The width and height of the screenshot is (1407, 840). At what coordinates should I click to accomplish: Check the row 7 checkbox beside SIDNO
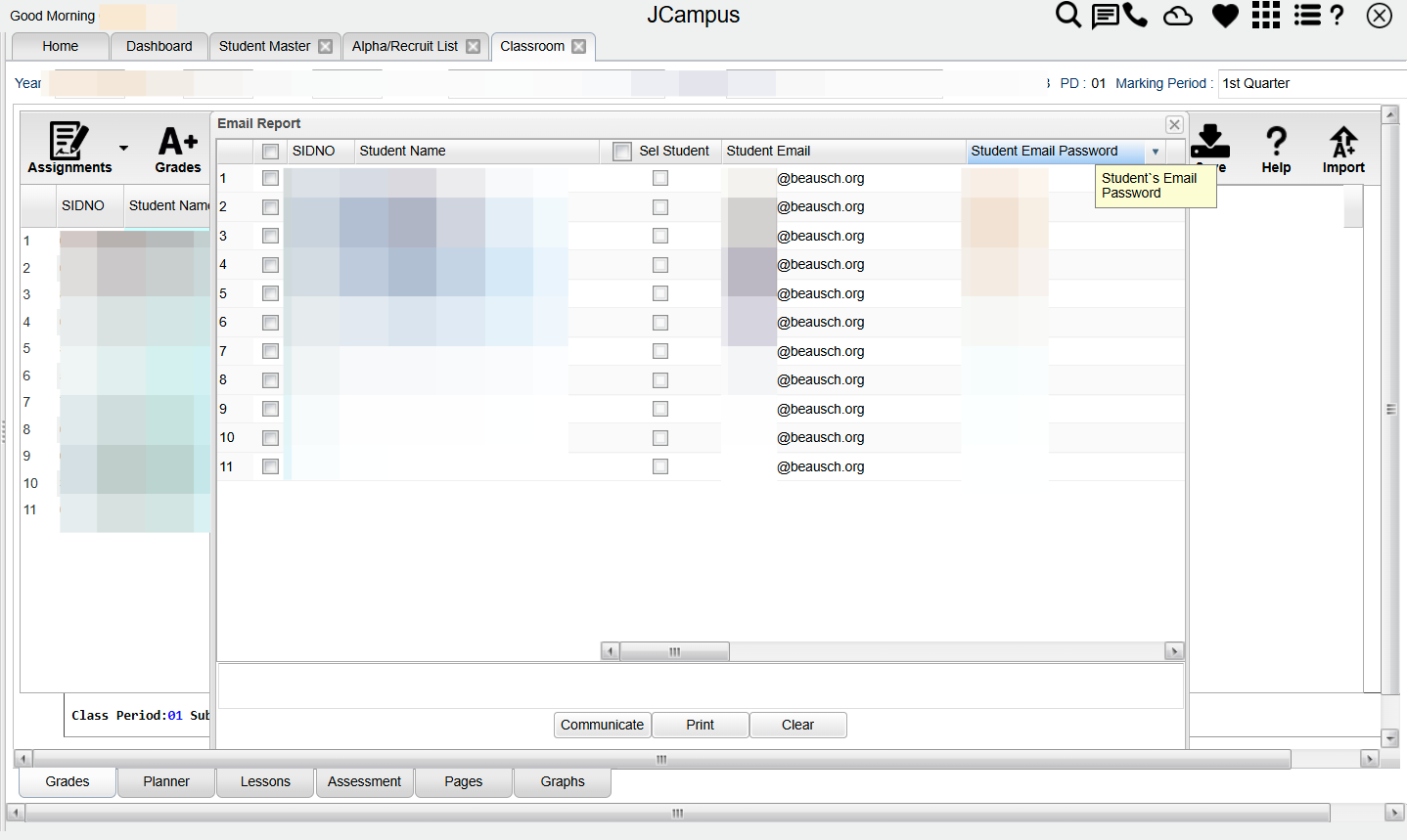[271, 351]
